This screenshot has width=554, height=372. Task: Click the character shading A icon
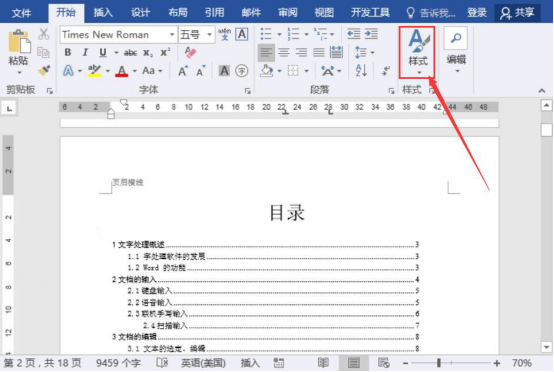(224, 71)
